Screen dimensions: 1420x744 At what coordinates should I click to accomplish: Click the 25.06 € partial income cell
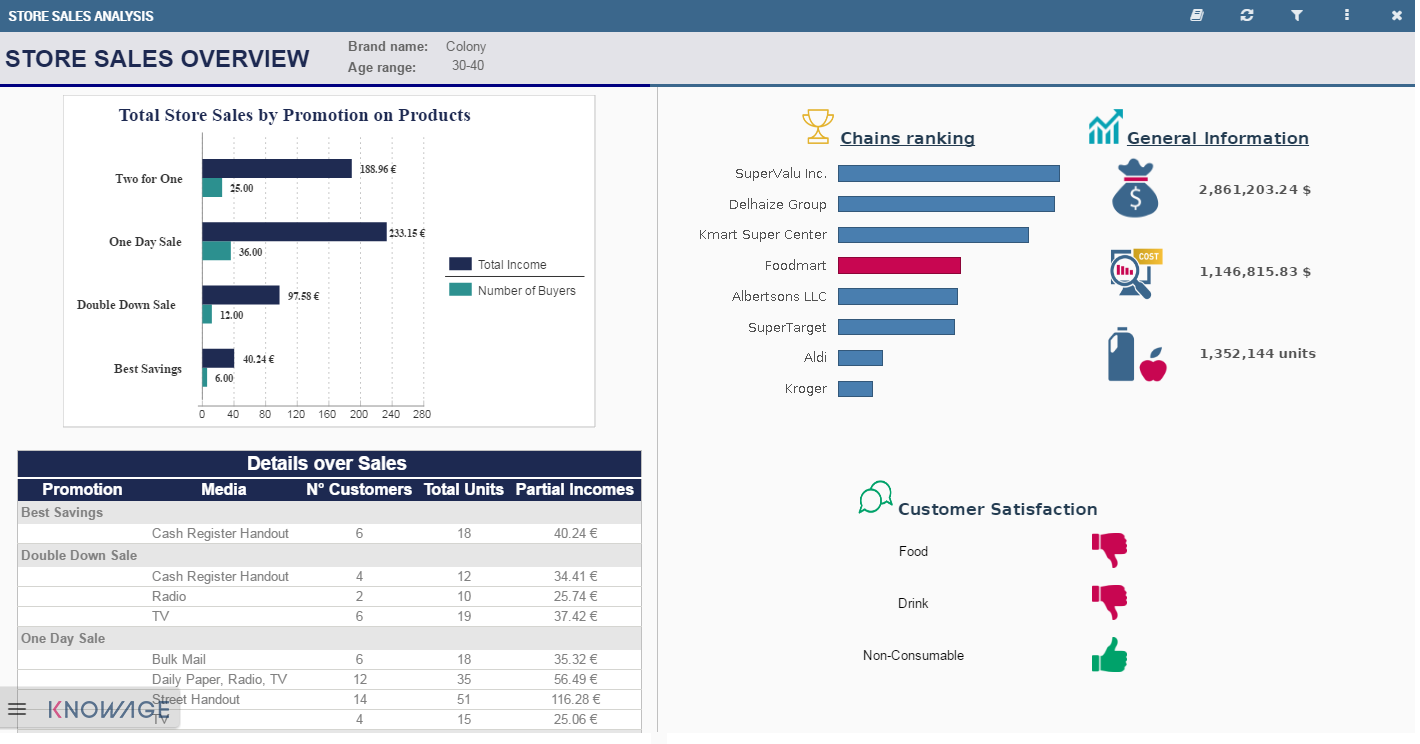pyautogui.click(x=576, y=719)
